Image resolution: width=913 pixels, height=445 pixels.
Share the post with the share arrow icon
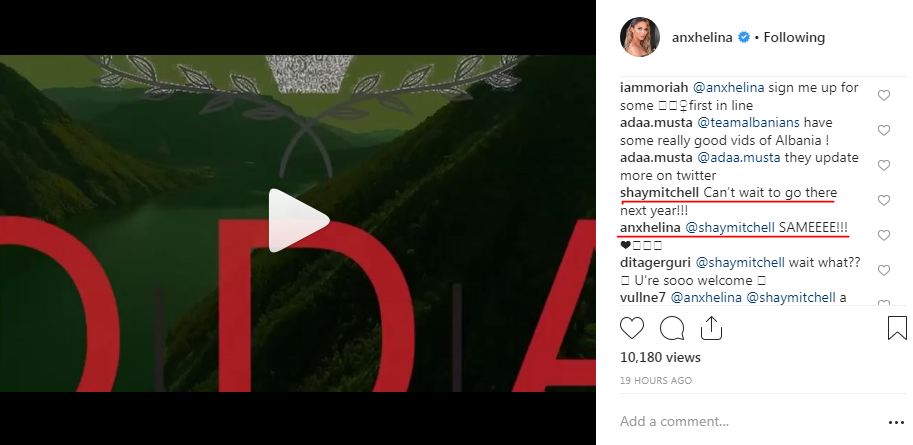tap(711, 328)
